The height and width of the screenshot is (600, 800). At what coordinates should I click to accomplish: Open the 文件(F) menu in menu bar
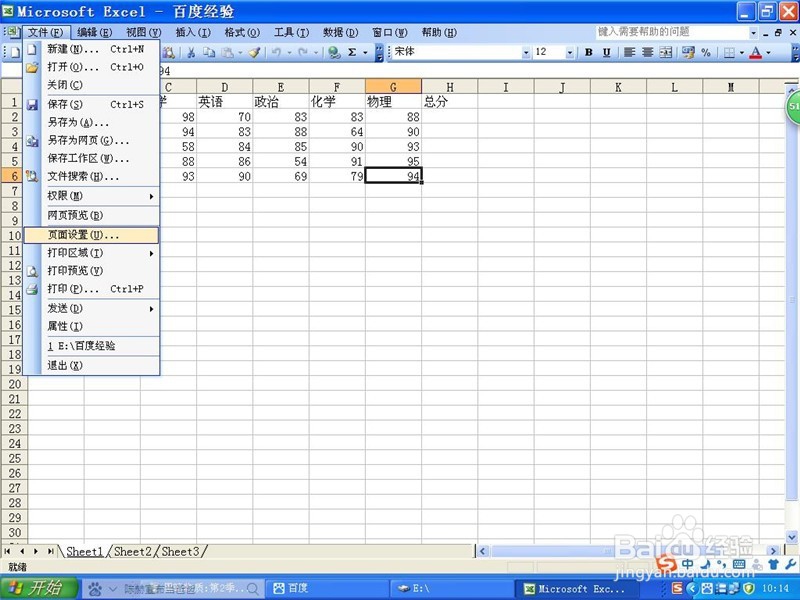[45, 32]
